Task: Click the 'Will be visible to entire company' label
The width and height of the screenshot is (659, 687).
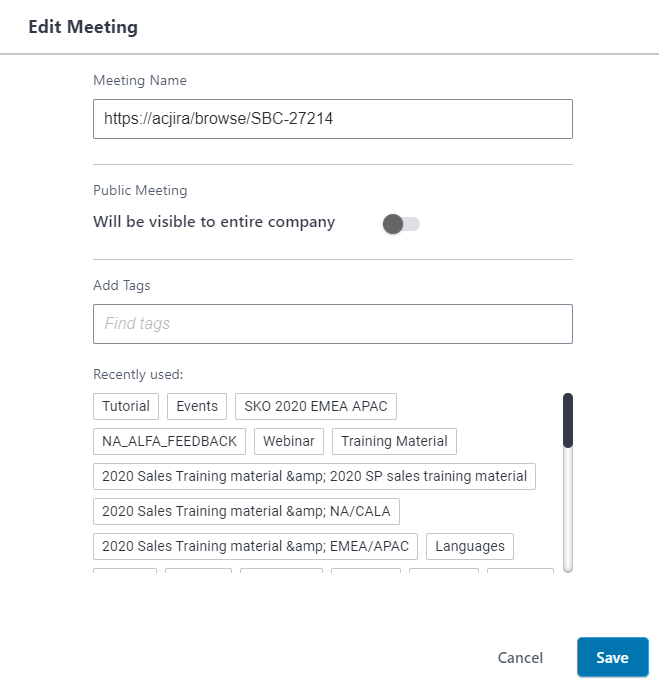Action: pyautogui.click(x=214, y=222)
